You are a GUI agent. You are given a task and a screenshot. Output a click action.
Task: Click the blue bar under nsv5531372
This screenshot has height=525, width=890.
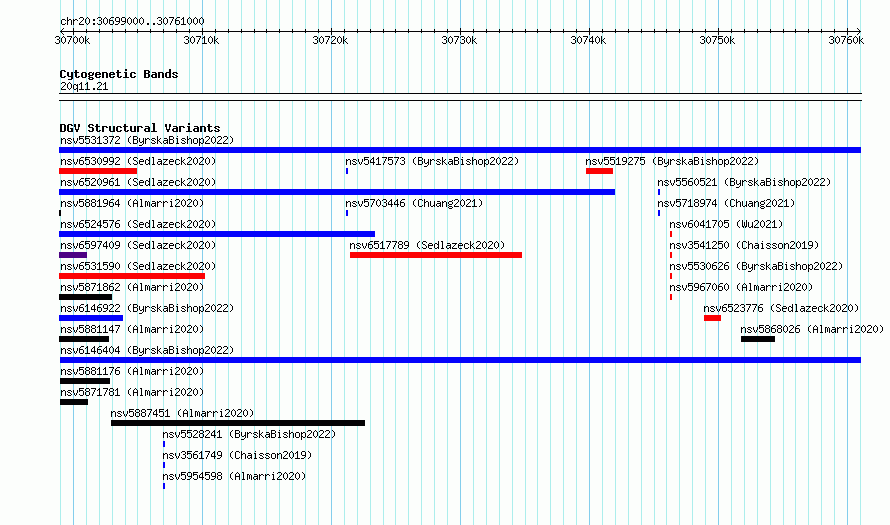pyautogui.click(x=460, y=150)
